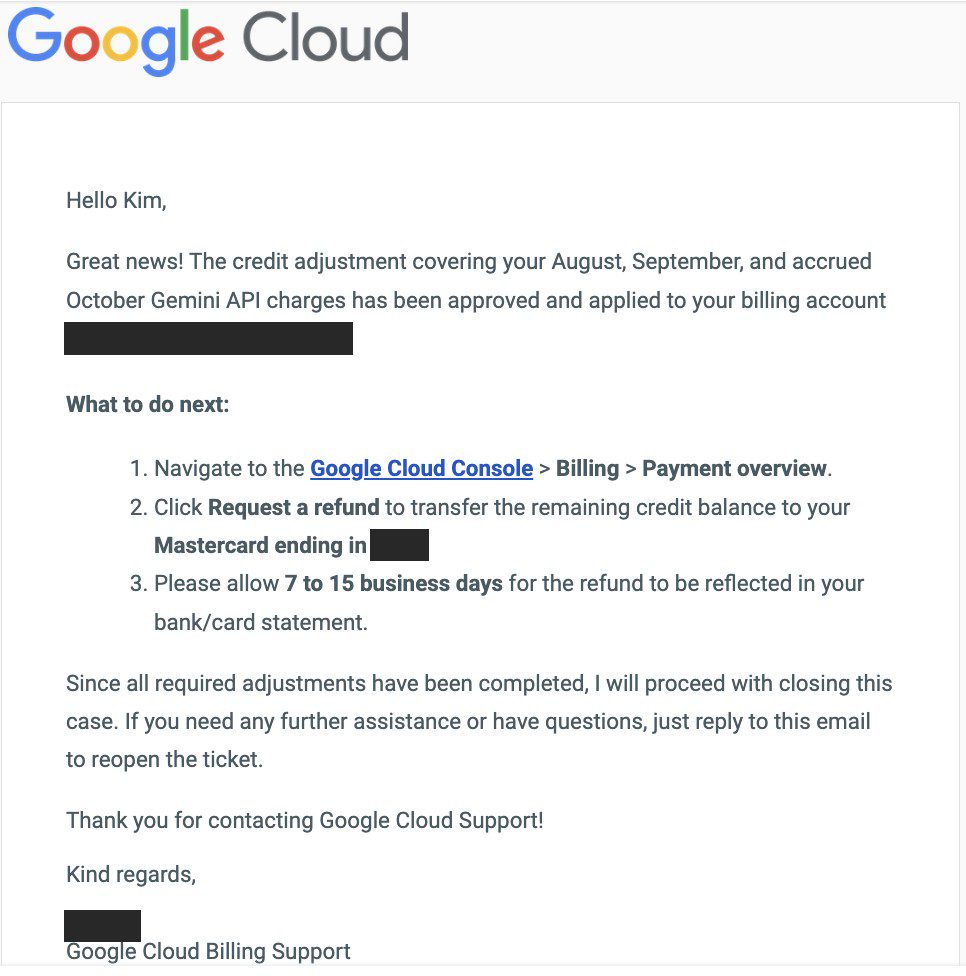Click the 'Kind regards' closing

click(x=131, y=875)
